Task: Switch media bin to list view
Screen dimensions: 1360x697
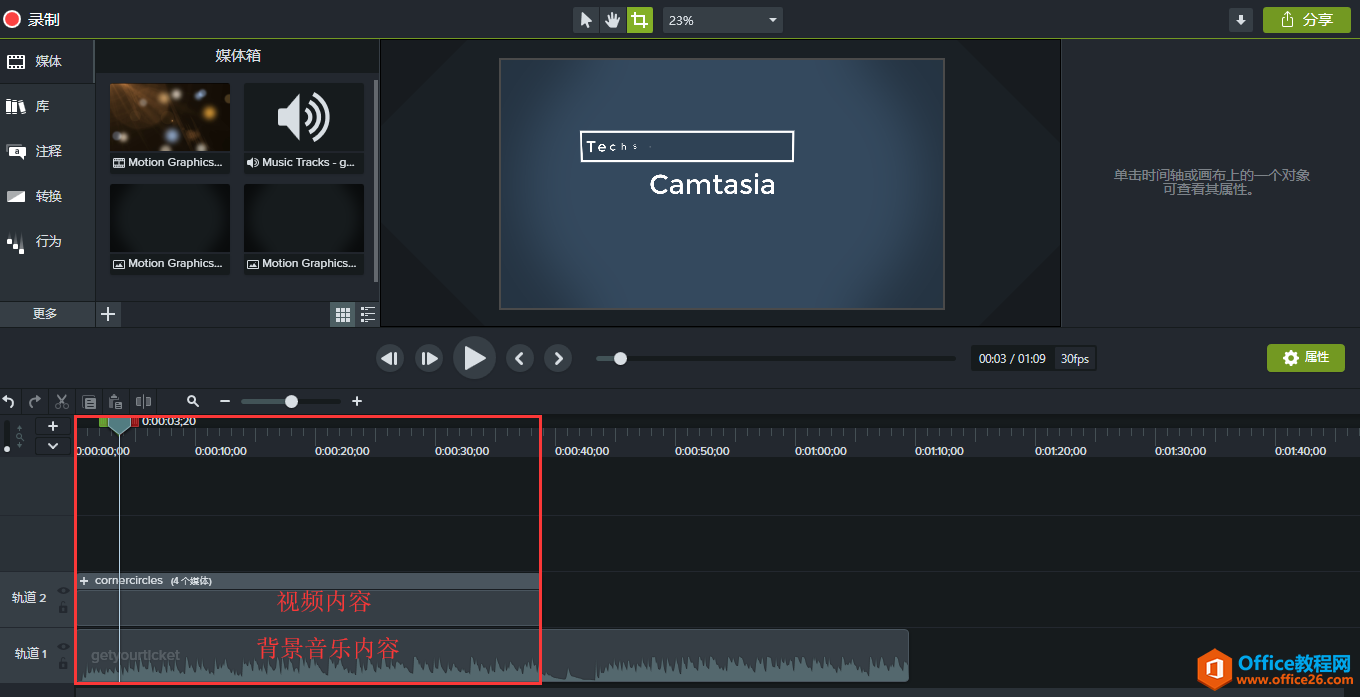Action: coord(368,314)
